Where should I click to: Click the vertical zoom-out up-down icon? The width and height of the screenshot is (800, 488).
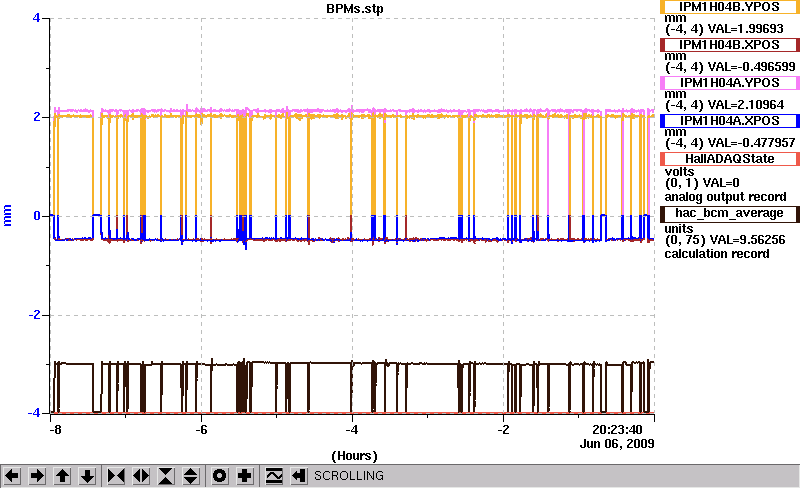pyautogui.click(x=191, y=476)
